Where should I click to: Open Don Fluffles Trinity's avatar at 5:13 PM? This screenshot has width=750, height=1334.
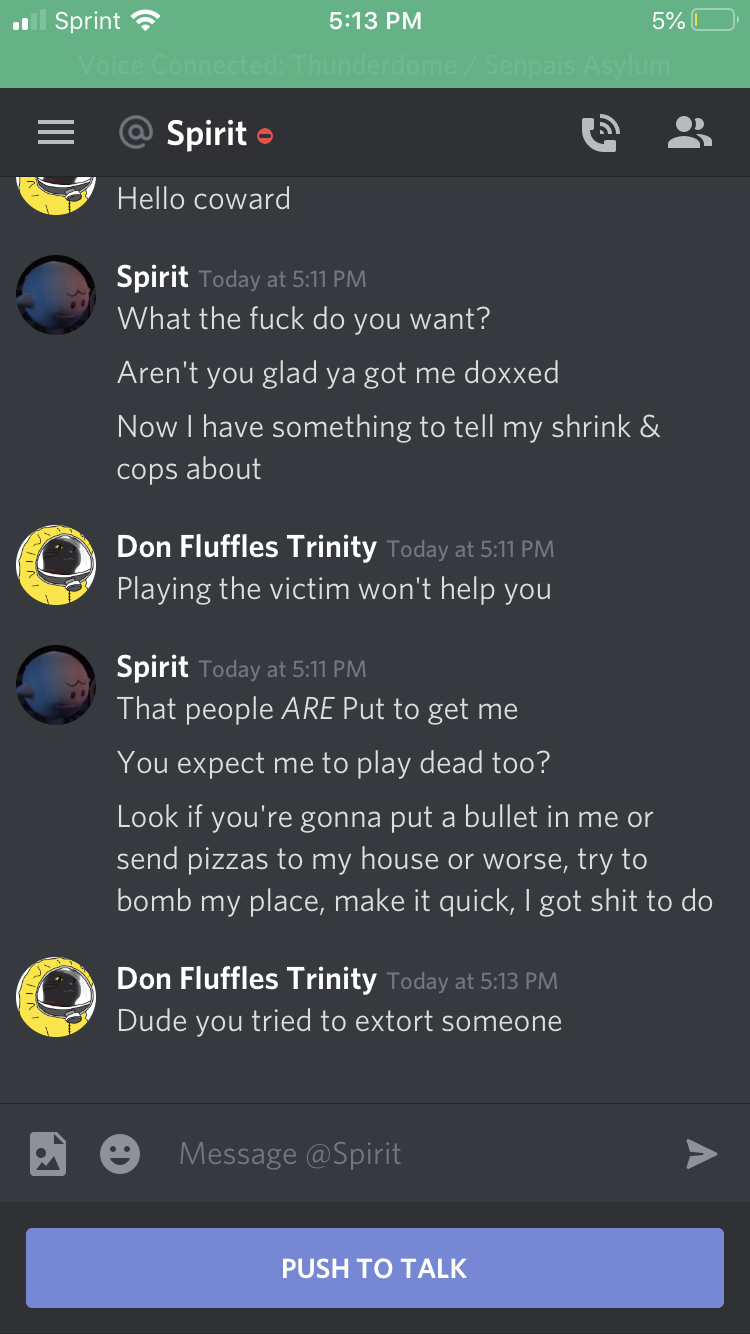click(56, 997)
